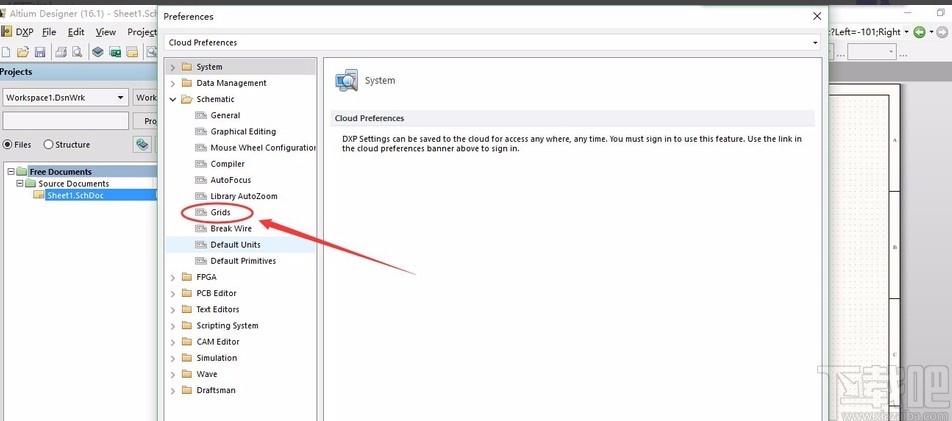Image resolution: width=952 pixels, height=421 pixels.
Task: Click the Workspace button in Projects panel
Action: coord(144,97)
